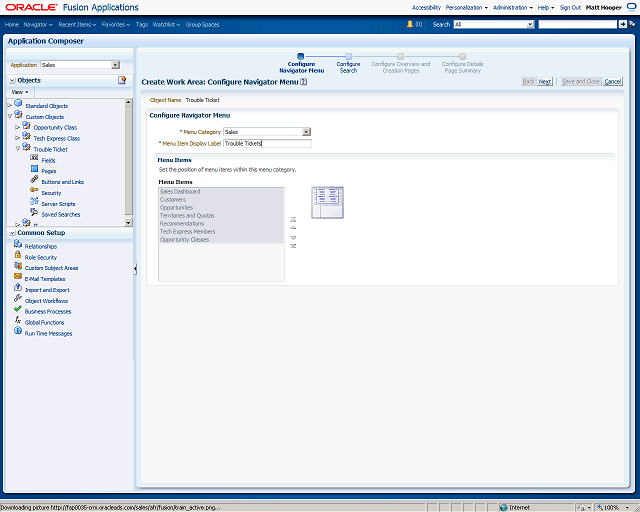The image size is (640, 512).
Task: Click the Cancel button
Action: pyautogui.click(x=613, y=82)
